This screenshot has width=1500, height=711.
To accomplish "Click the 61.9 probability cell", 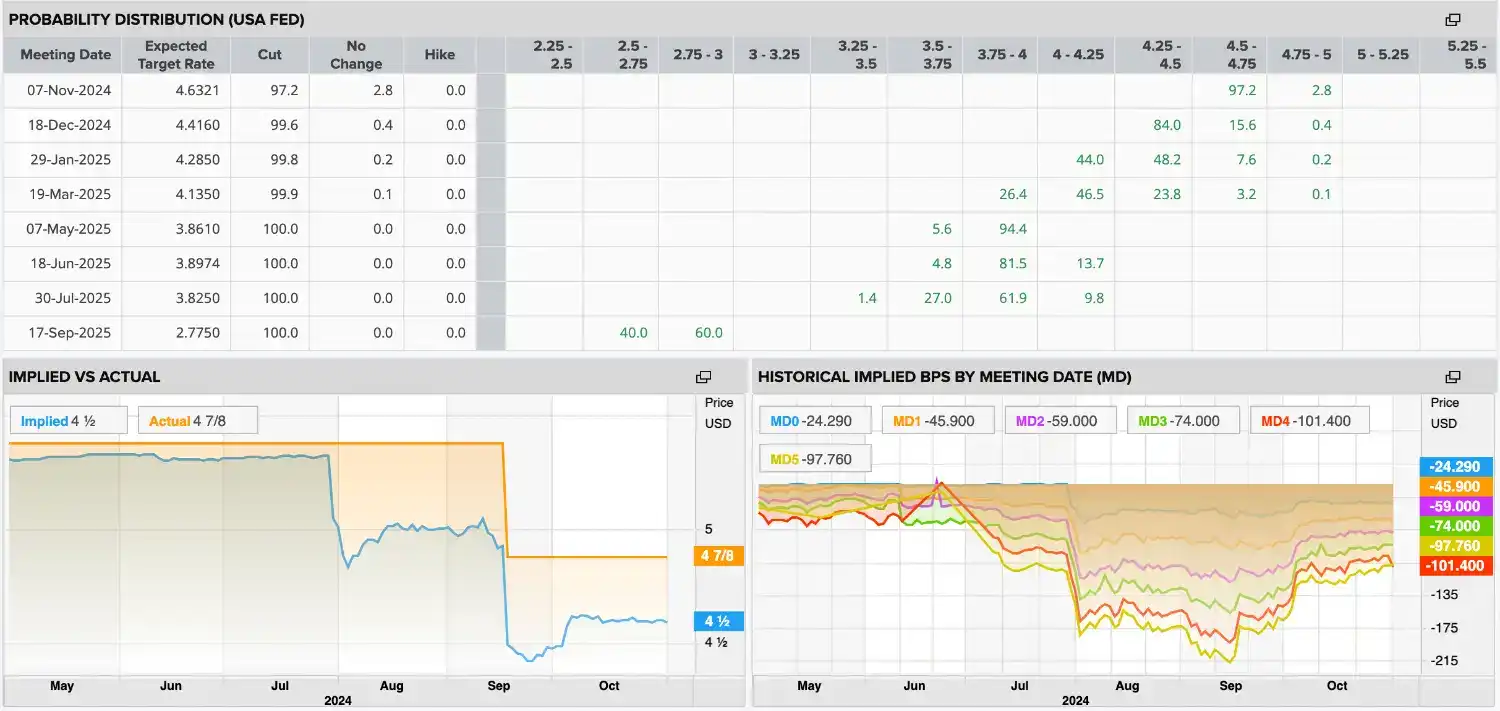I will 1013,298.
